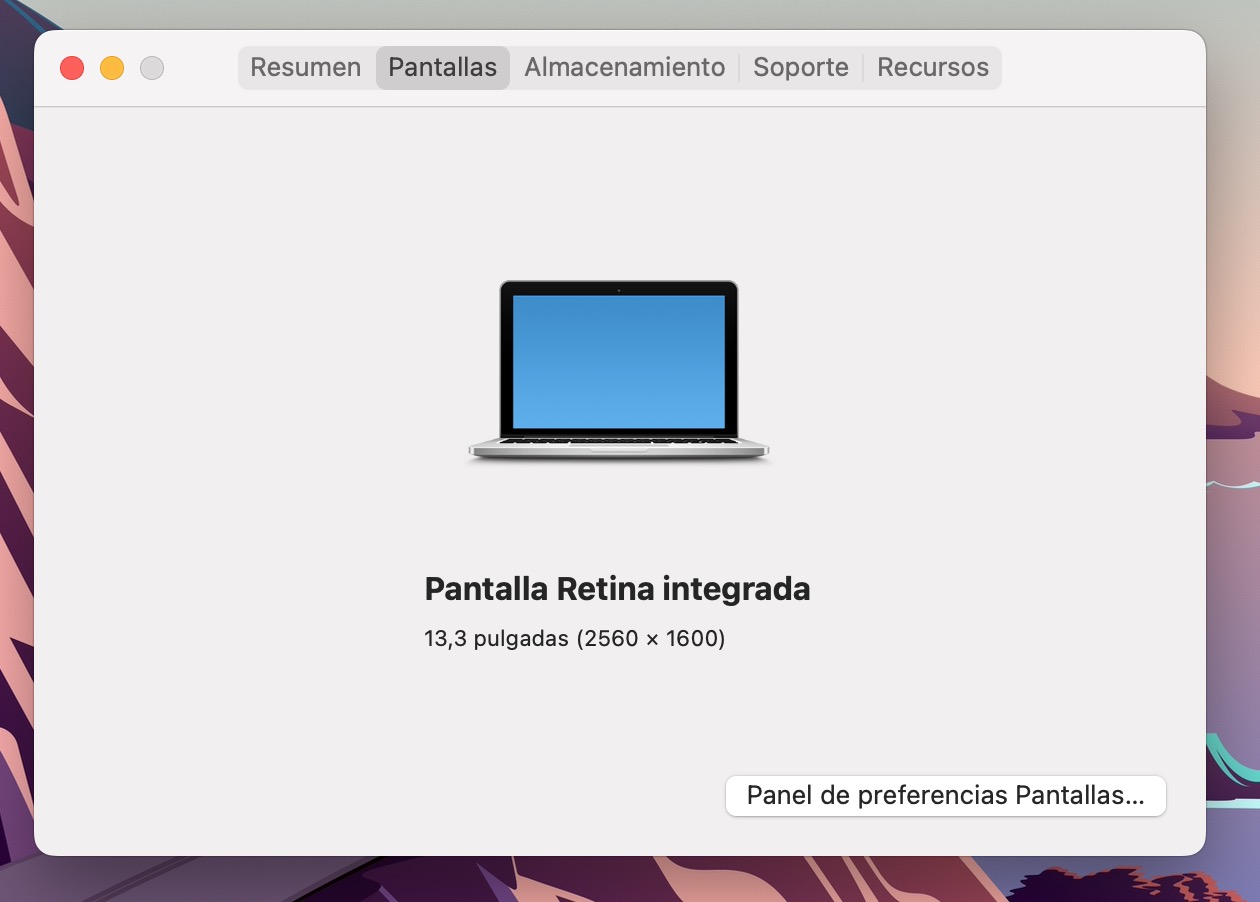Close the window with the red button
The image size is (1260, 902).
(72, 68)
